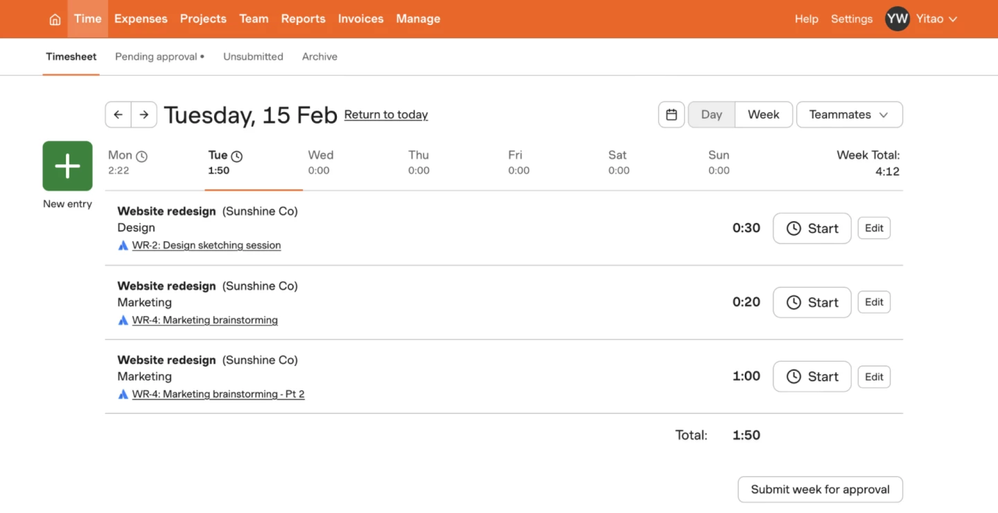Image resolution: width=998 pixels, height=513 pixels.
Task: Open the Manage menu
Action: point(418,18)
